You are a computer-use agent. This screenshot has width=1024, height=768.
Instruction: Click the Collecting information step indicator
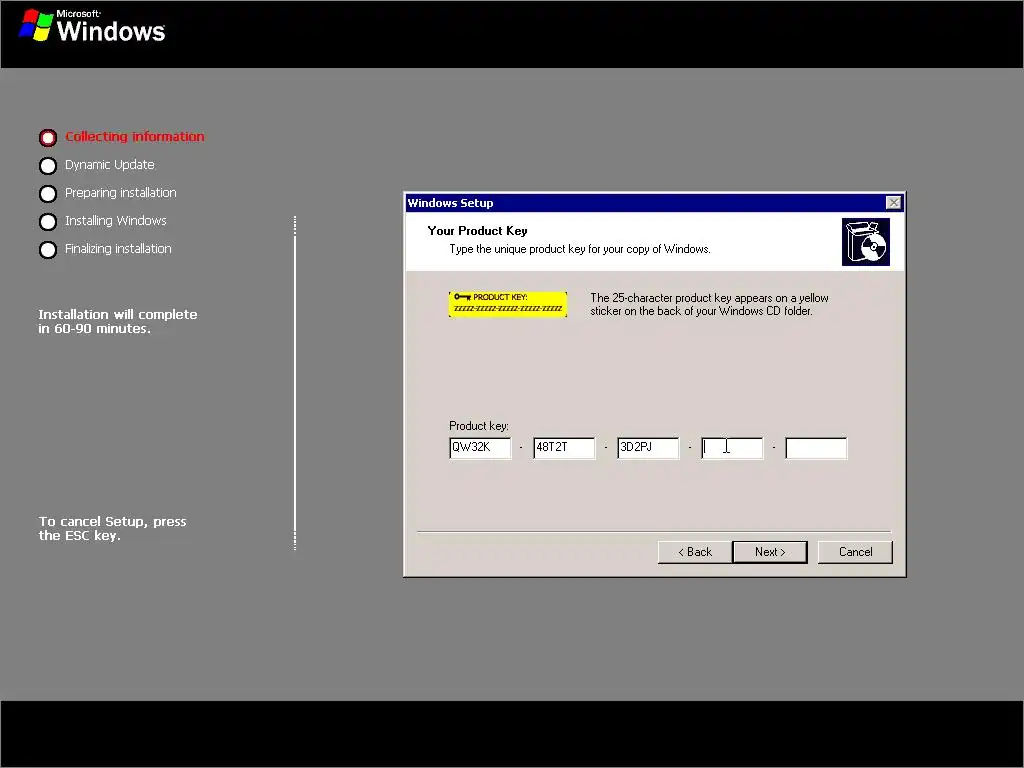pos(48,138)
